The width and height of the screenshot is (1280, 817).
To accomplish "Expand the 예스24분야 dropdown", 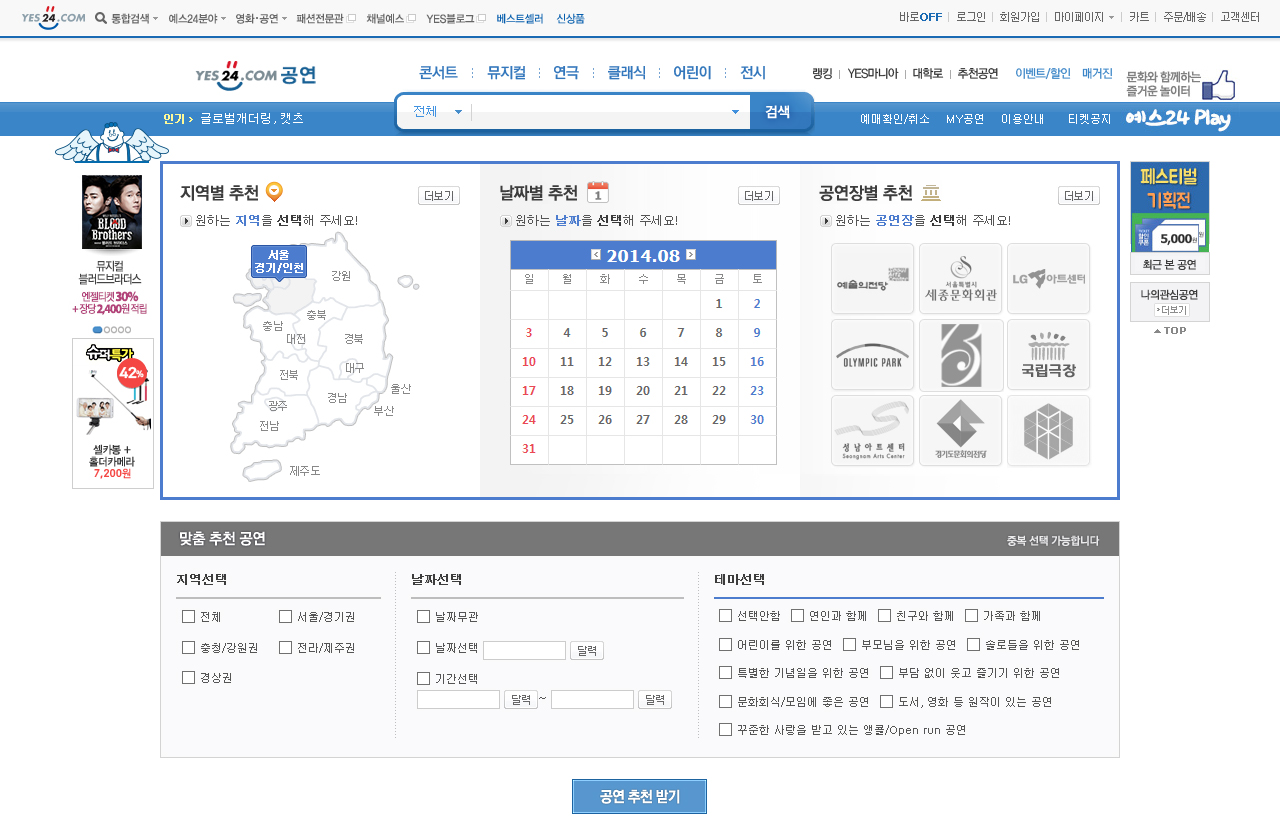I will click(x=223, y=18).
